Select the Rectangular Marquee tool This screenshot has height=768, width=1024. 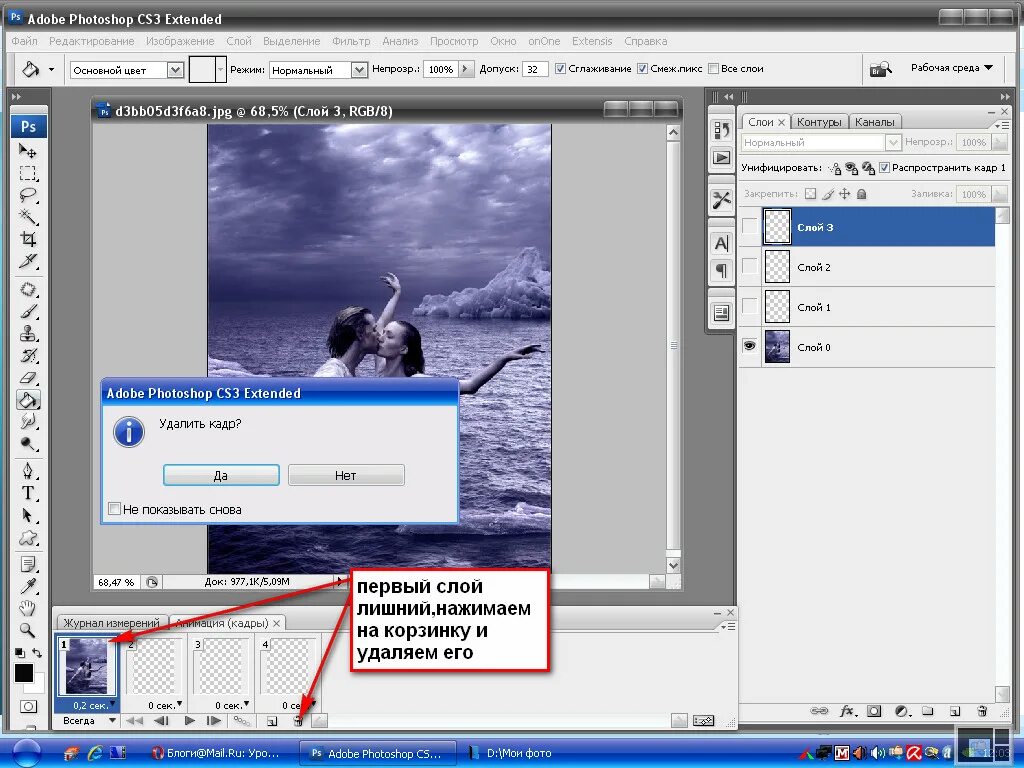[x=27, y=173]
